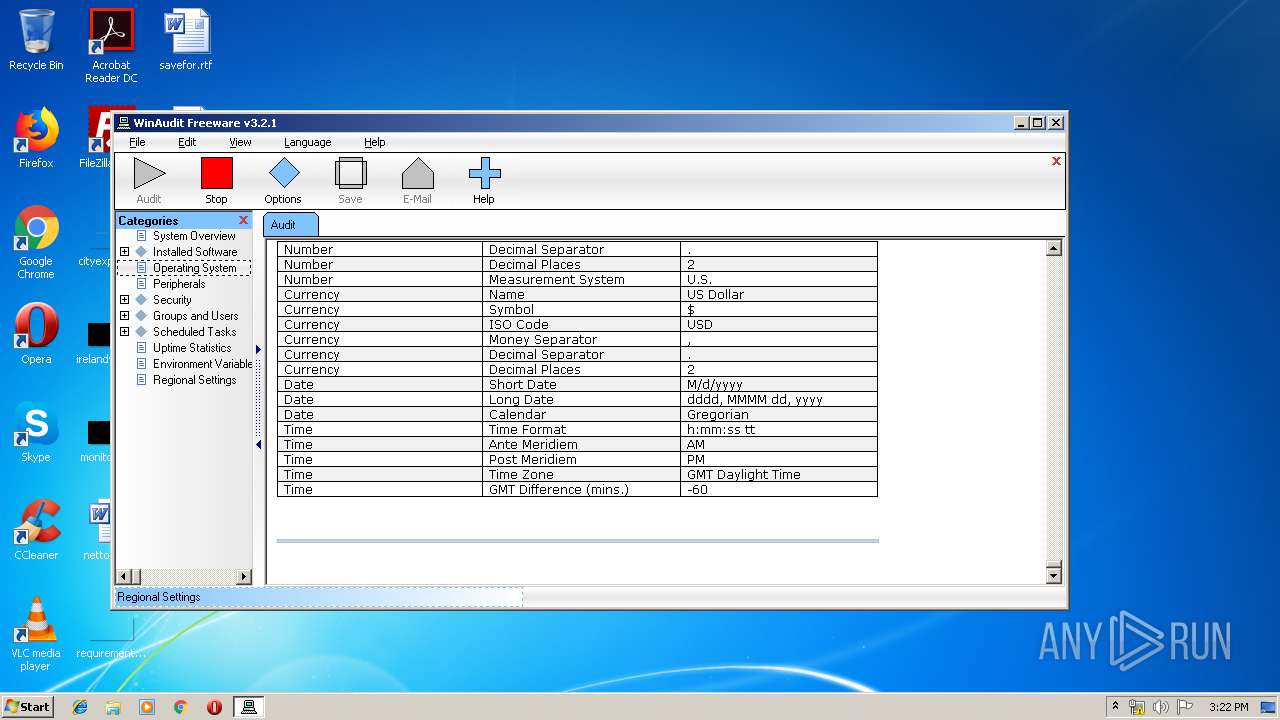Image resolution: width=1280 pixels, height=720 pixels.
Task: Click the volume icon in system tray
Action: (1161, 707)
